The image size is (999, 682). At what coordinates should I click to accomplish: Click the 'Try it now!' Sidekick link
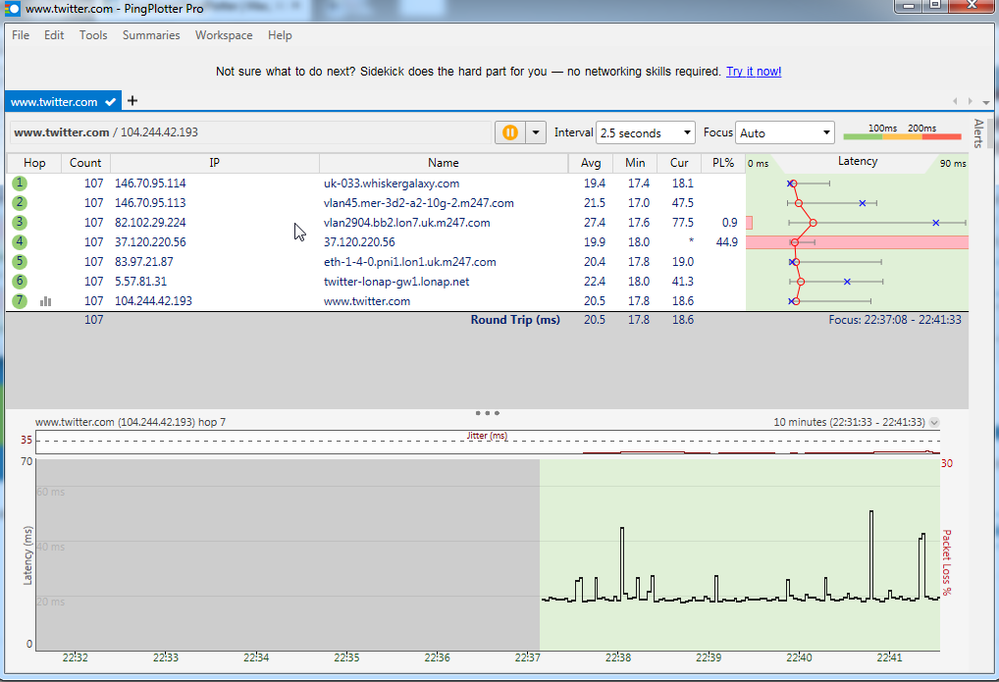point(753,72)
